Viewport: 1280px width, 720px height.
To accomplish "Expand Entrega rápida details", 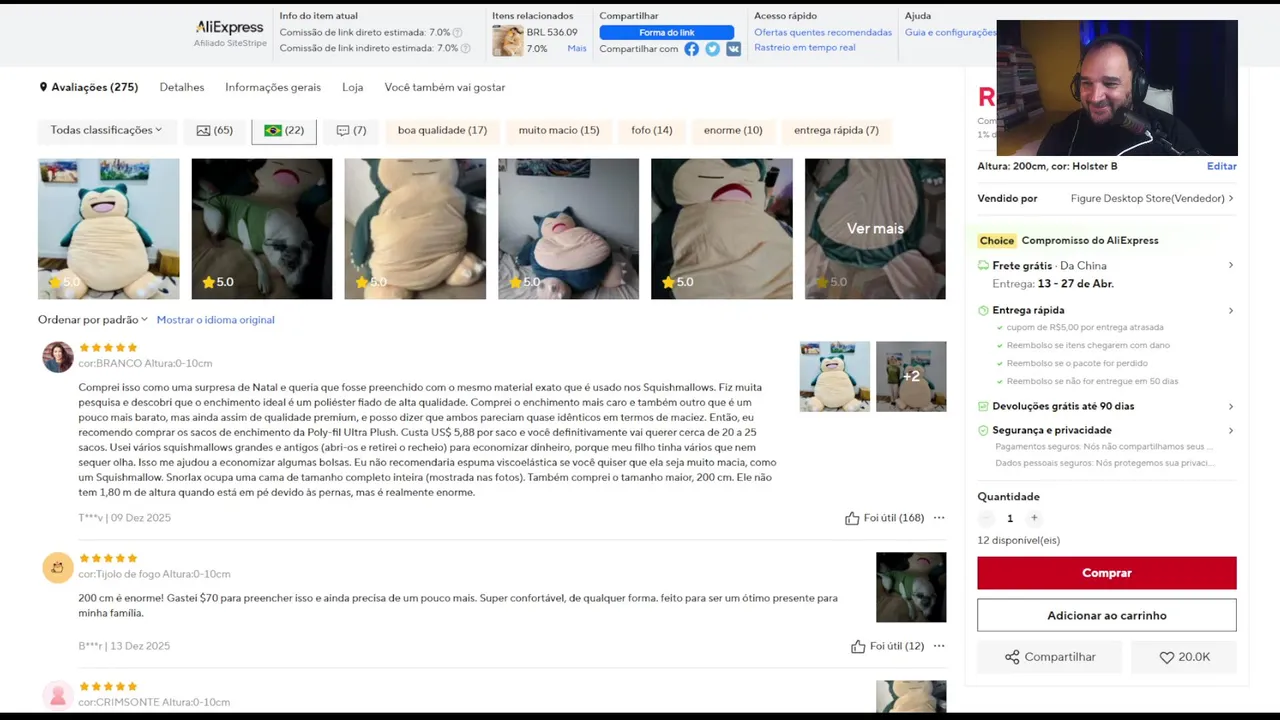I will click(x=1230, y=310).
